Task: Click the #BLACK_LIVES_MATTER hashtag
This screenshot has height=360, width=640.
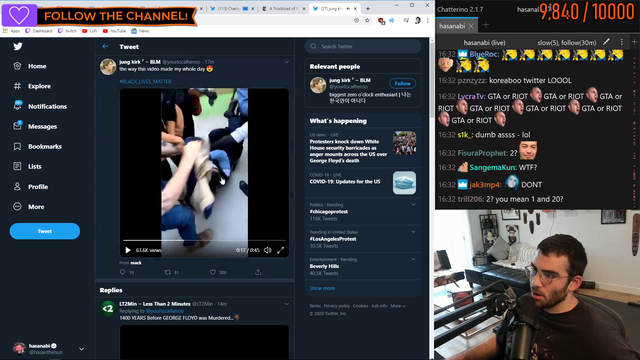Action: [x=145, y=82]
